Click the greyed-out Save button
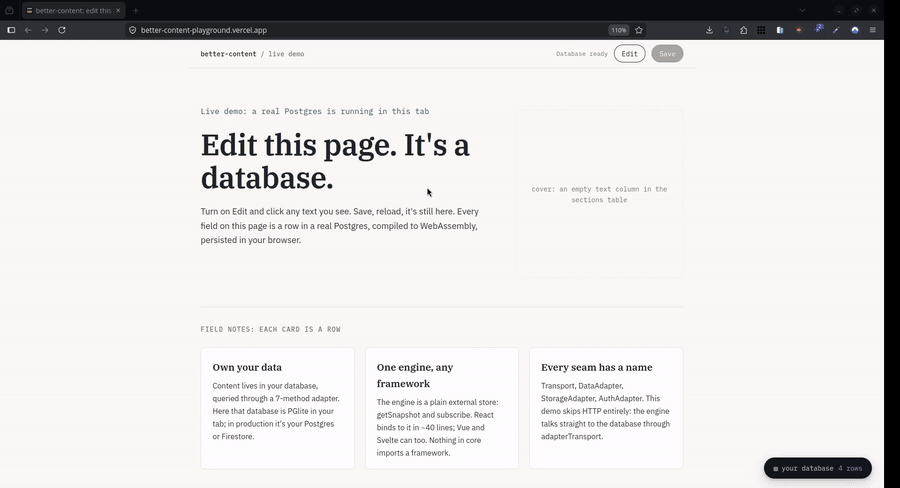This screenshot has height=488, width=900. [x=667, y=54]
